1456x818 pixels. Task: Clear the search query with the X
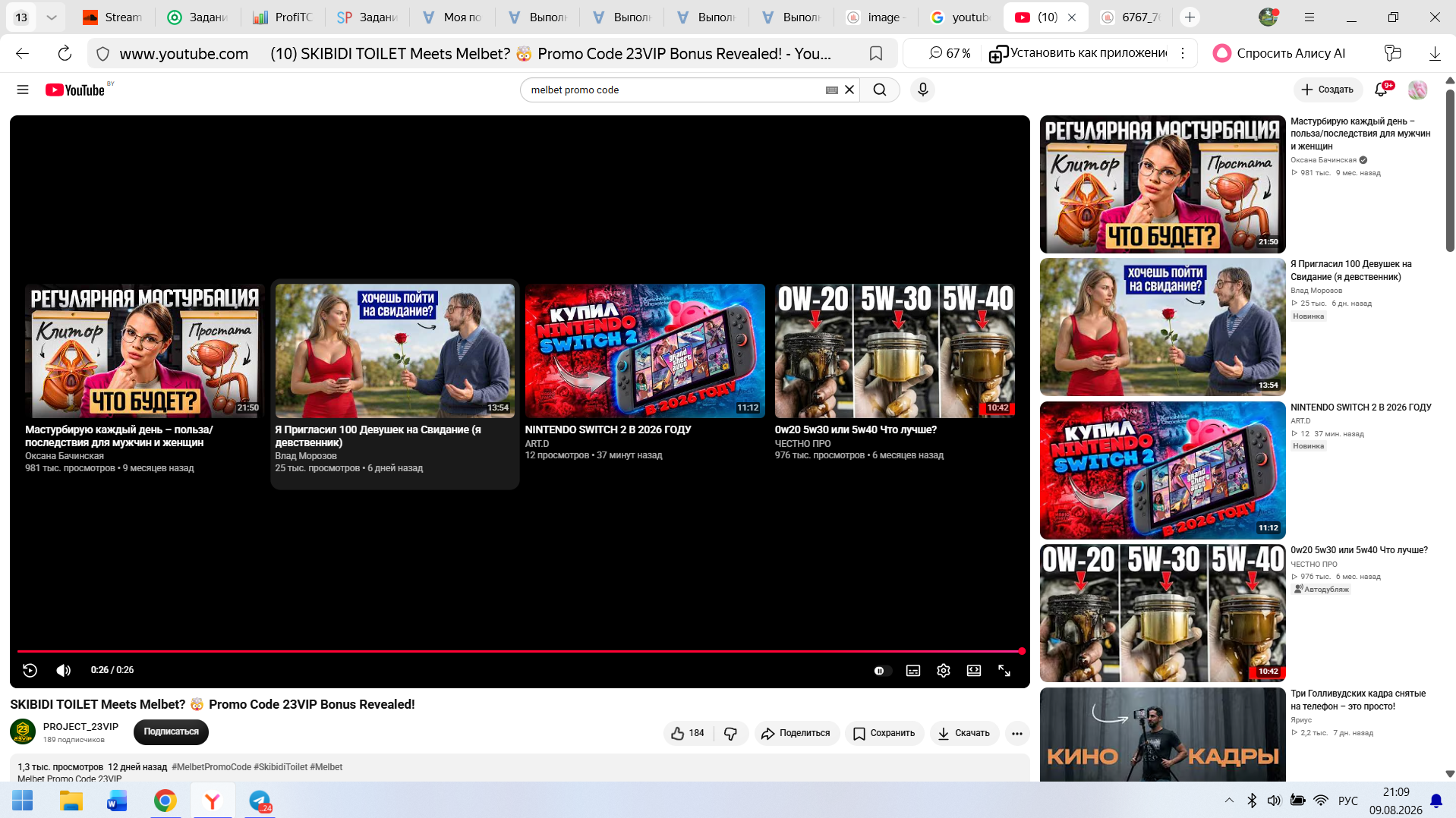pos(849,90)
